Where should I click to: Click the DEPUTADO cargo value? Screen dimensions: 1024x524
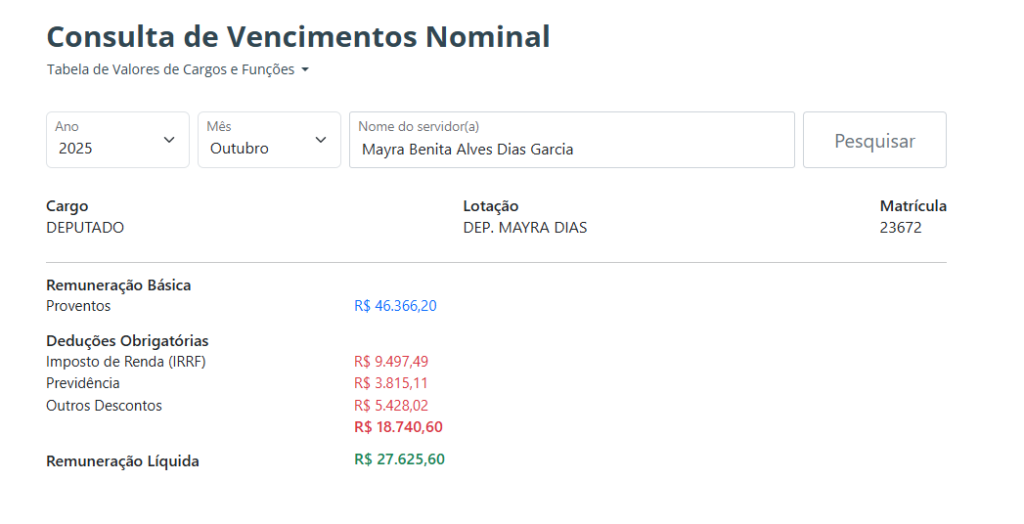pyautogui.click(x=85, y=228)
